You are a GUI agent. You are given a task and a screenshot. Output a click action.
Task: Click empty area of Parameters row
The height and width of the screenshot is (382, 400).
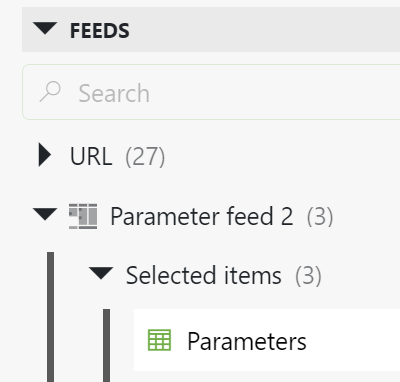point(353,340)
